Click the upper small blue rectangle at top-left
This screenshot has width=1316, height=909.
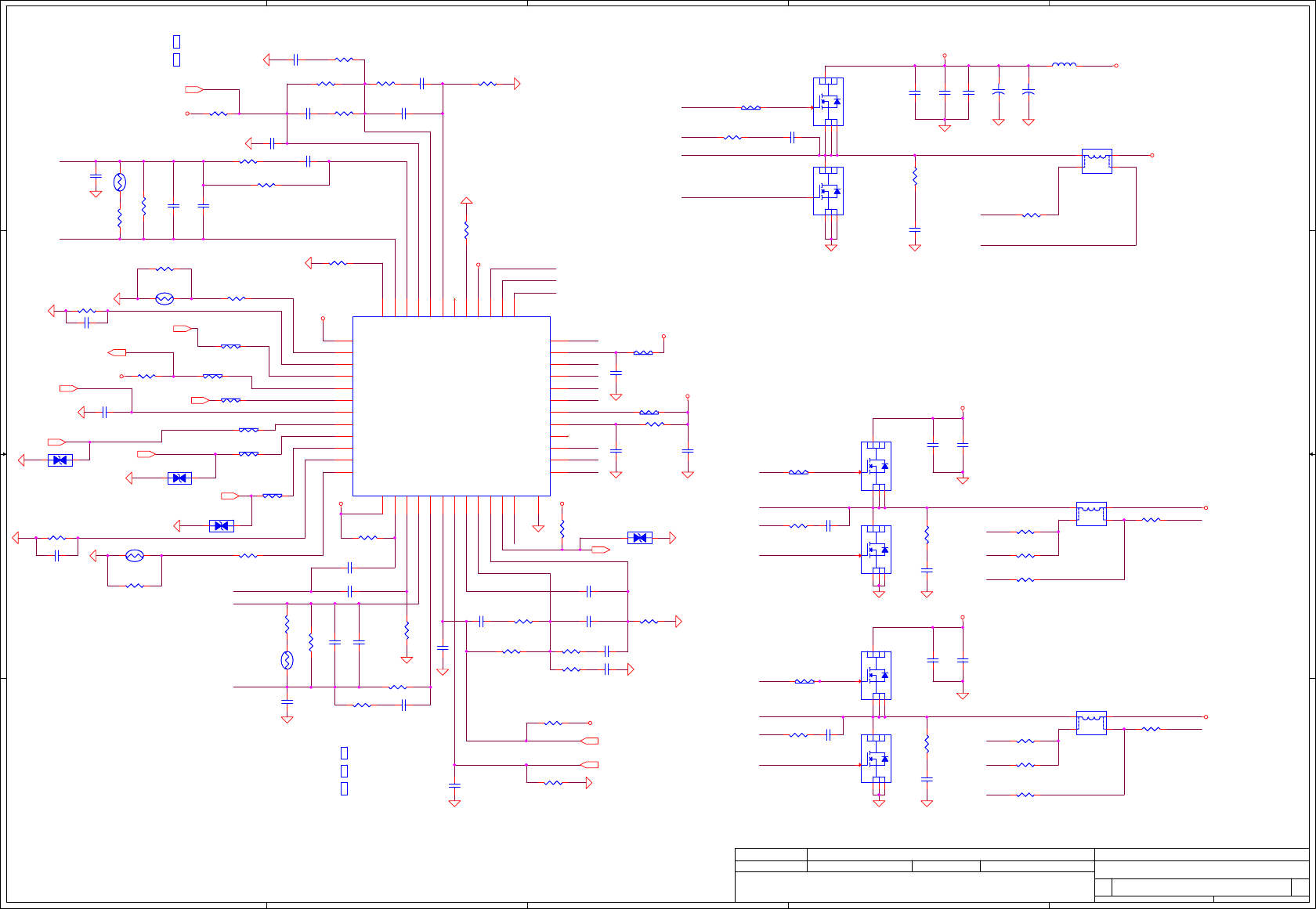click(176, 41)
